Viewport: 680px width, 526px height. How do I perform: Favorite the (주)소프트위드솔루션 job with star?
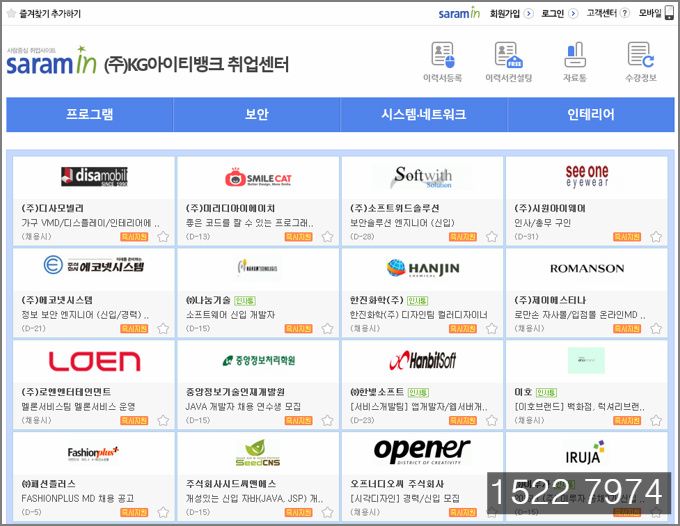491,237
